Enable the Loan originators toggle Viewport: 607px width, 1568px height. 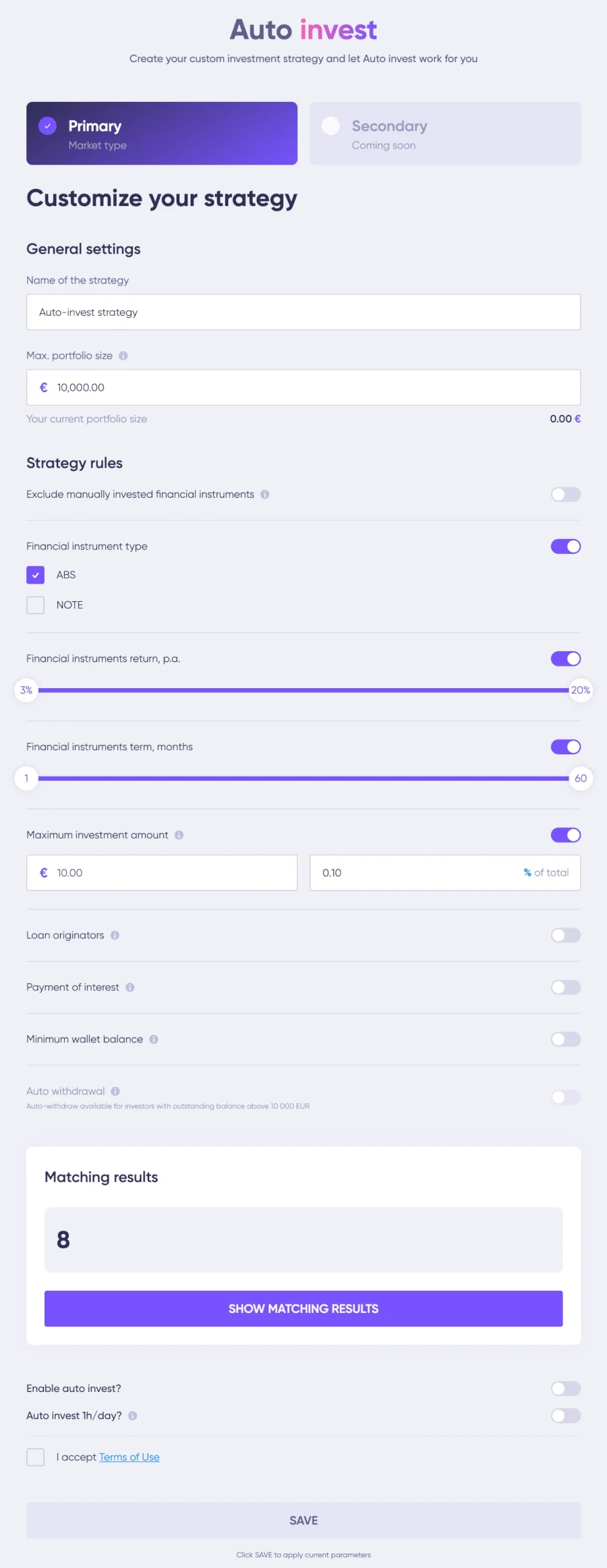(x=565, y=935)
